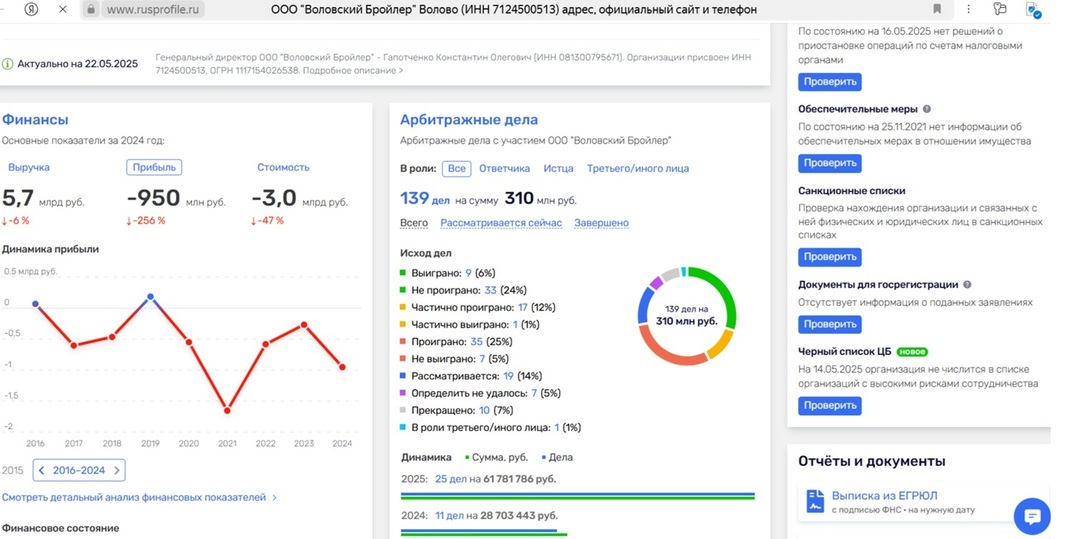Filter cases by Ответчика role

[x=504, y=168]
